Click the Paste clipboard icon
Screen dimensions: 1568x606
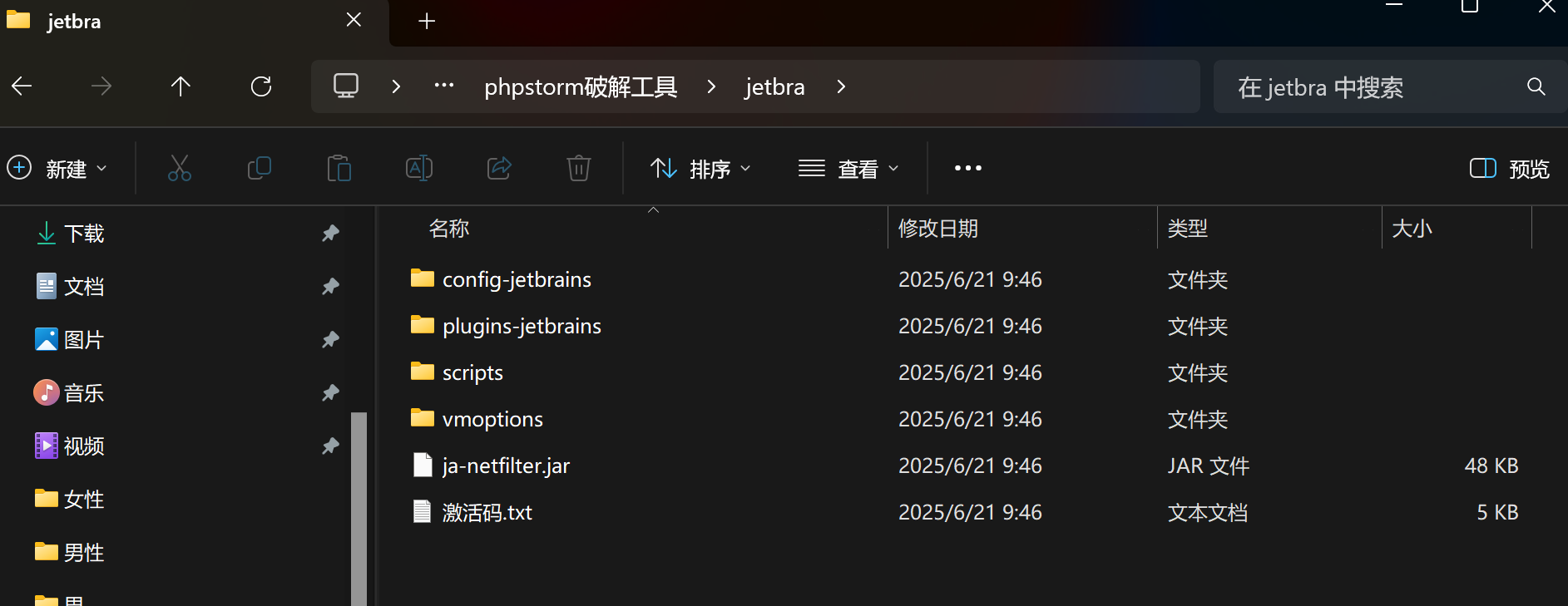click(x=339, y=168)
